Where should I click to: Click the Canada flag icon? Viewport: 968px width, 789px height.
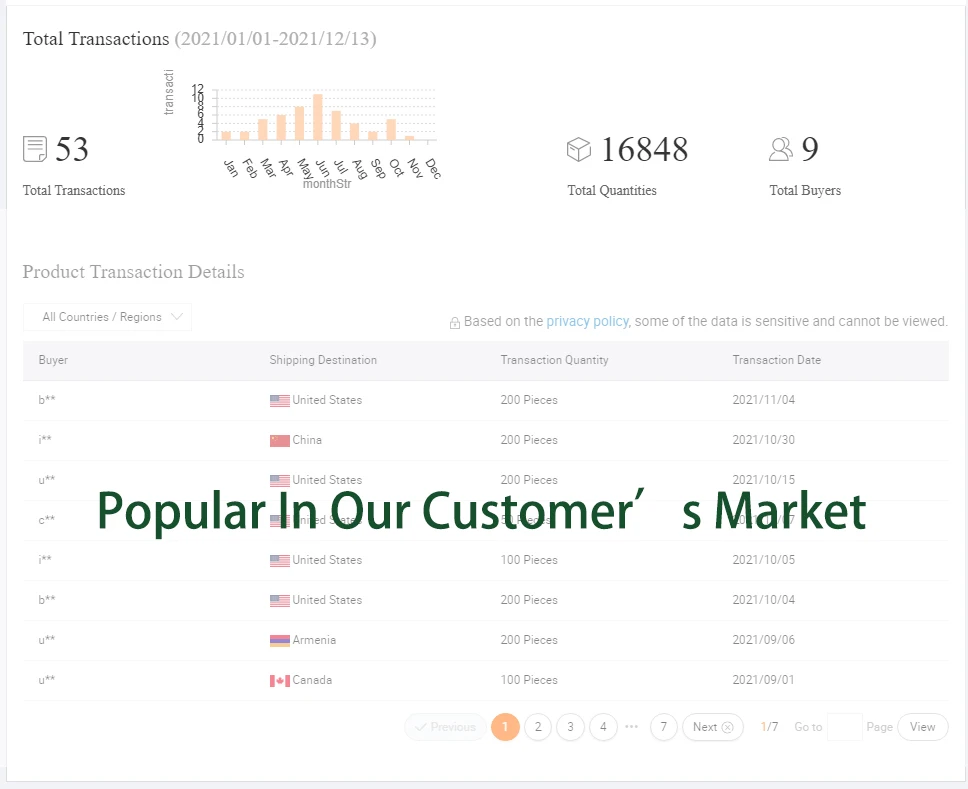click(280, 680)
